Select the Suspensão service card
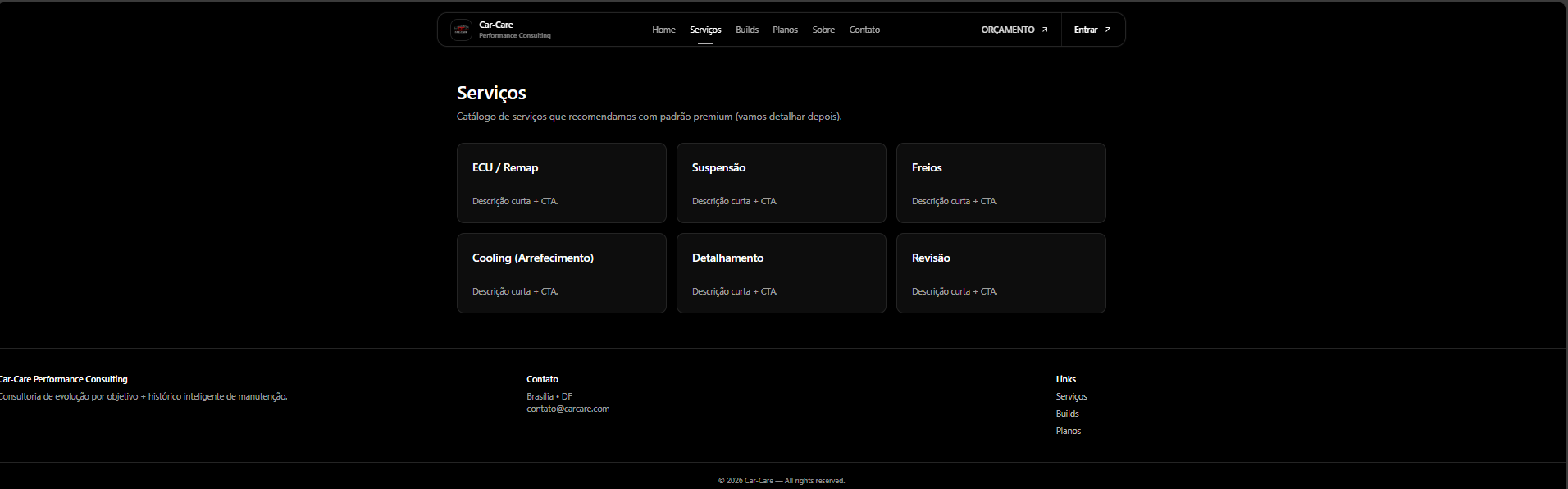Viewport: 1568px width, 489px height. (x=781, y=183)
